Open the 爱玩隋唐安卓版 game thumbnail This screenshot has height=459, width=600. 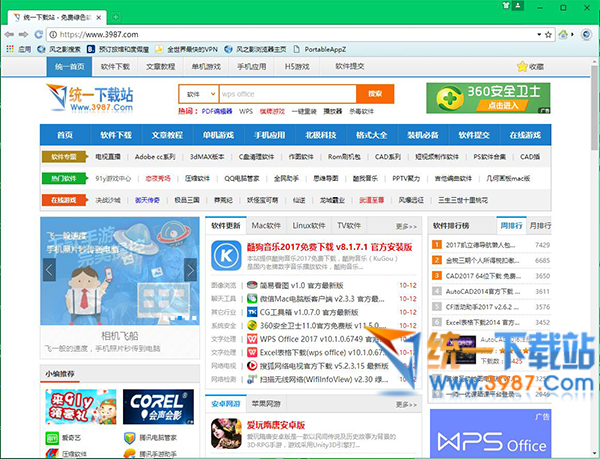click(x=226, y=433)
